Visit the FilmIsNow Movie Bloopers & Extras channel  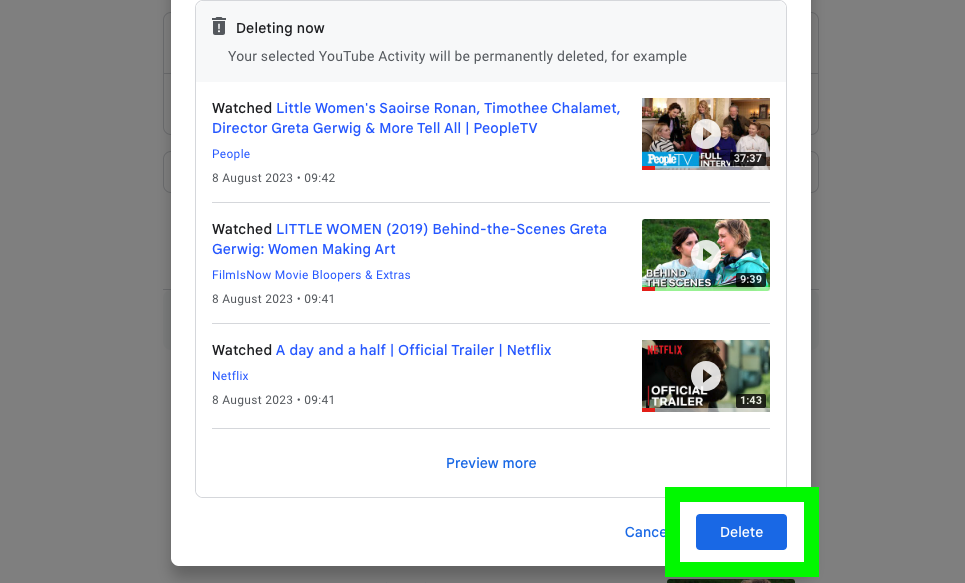311,275
